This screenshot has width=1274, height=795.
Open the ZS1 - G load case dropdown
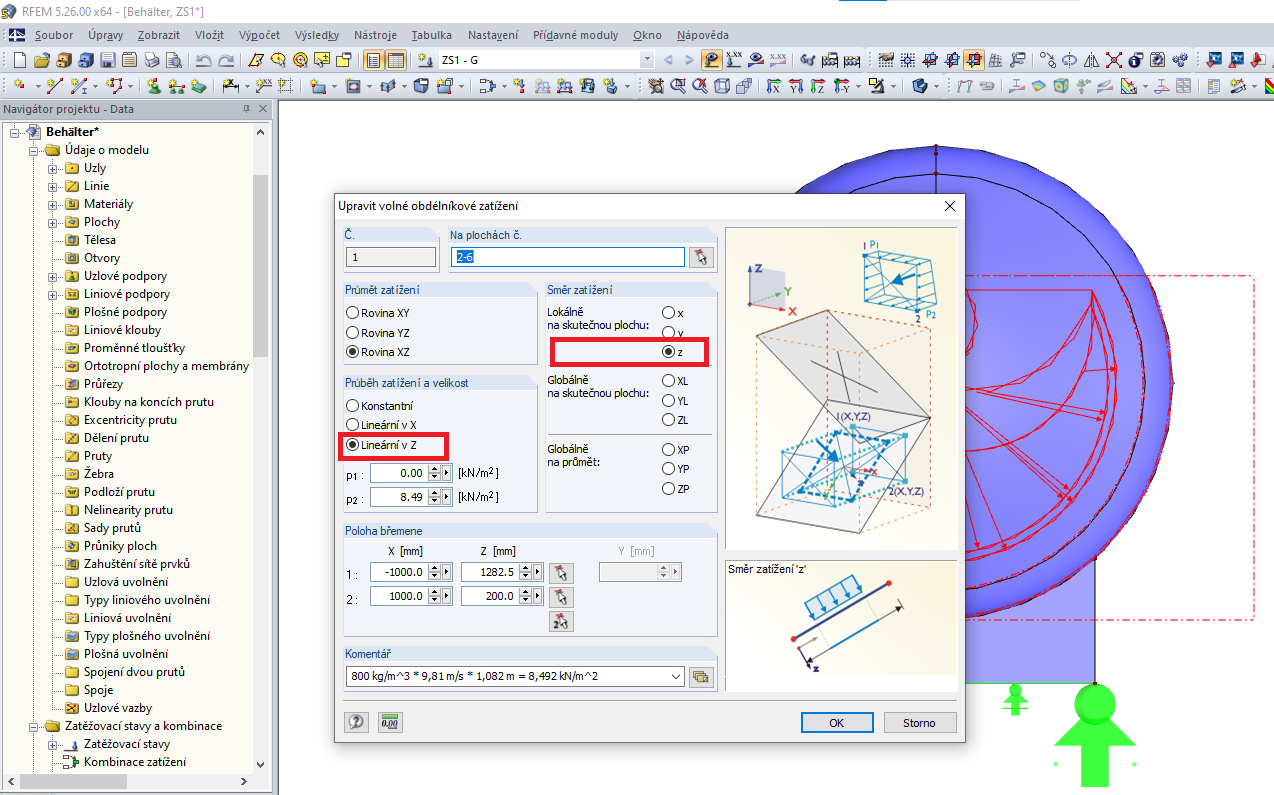click(647, 60)
